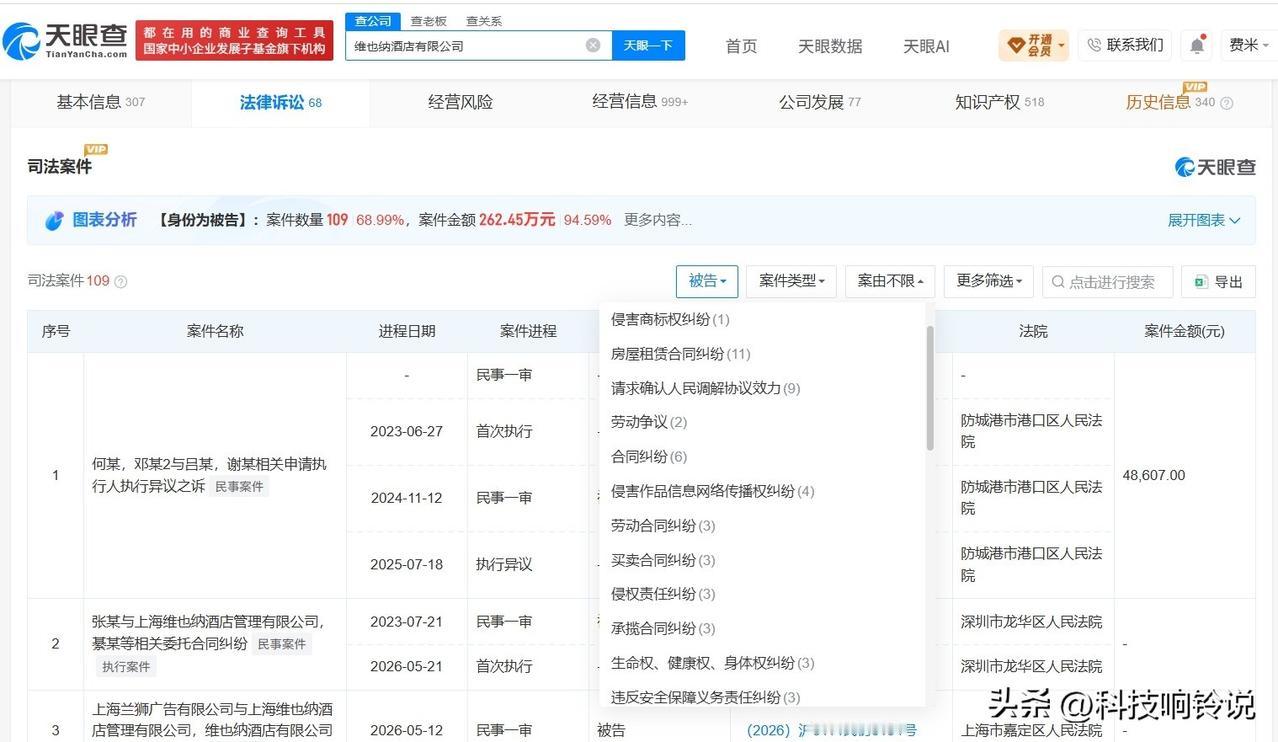This screenshot has height=742, width=1278.
Task: Select the 查公司 search tab
Action: click(x=373, y=21)
